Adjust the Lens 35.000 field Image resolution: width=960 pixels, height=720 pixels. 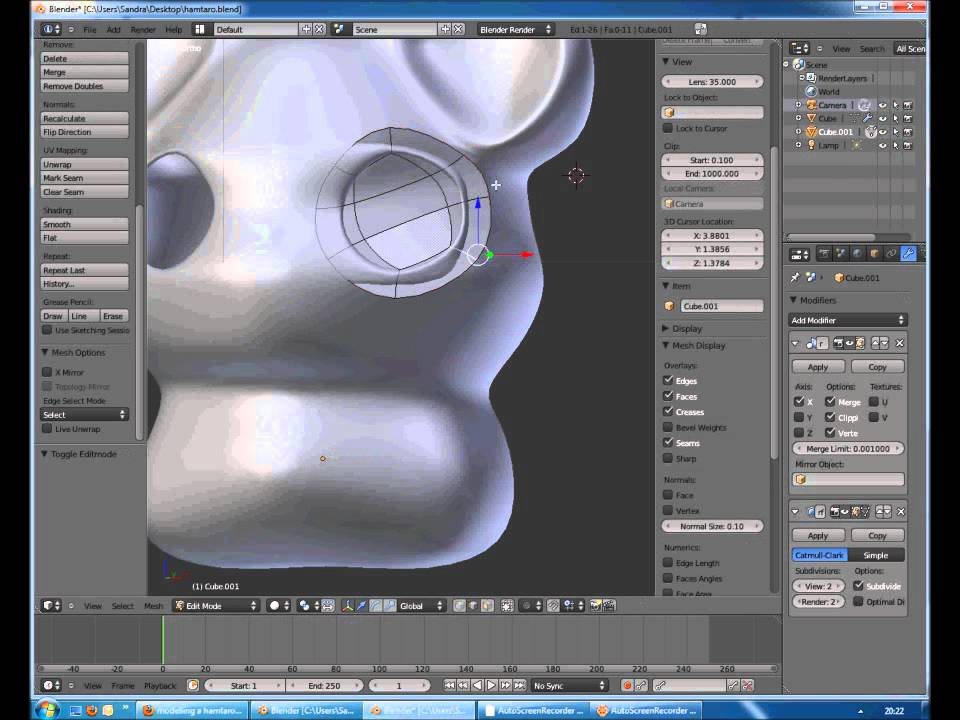tap(712, 81)
